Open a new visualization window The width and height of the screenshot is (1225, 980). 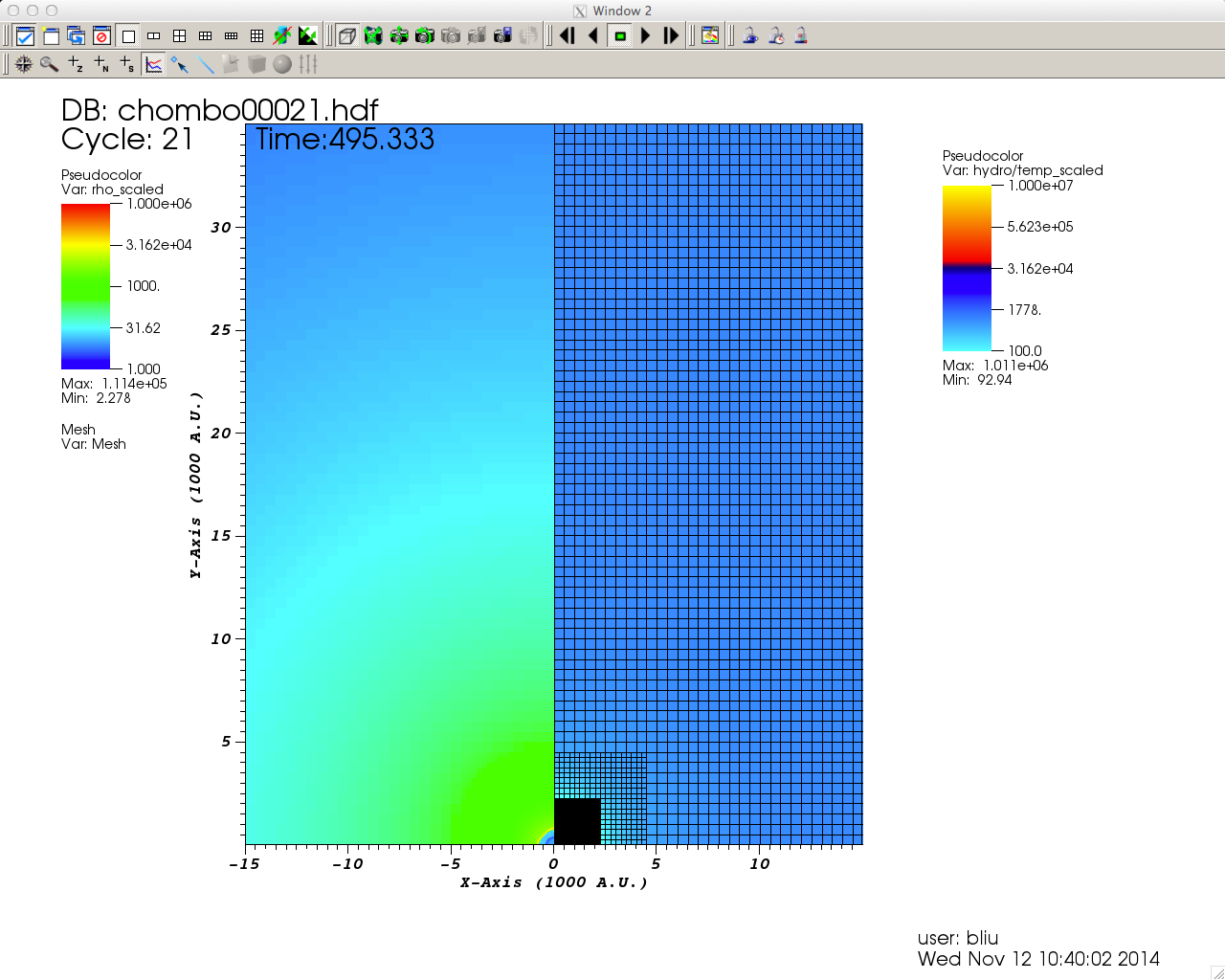[x=51, y=36]
